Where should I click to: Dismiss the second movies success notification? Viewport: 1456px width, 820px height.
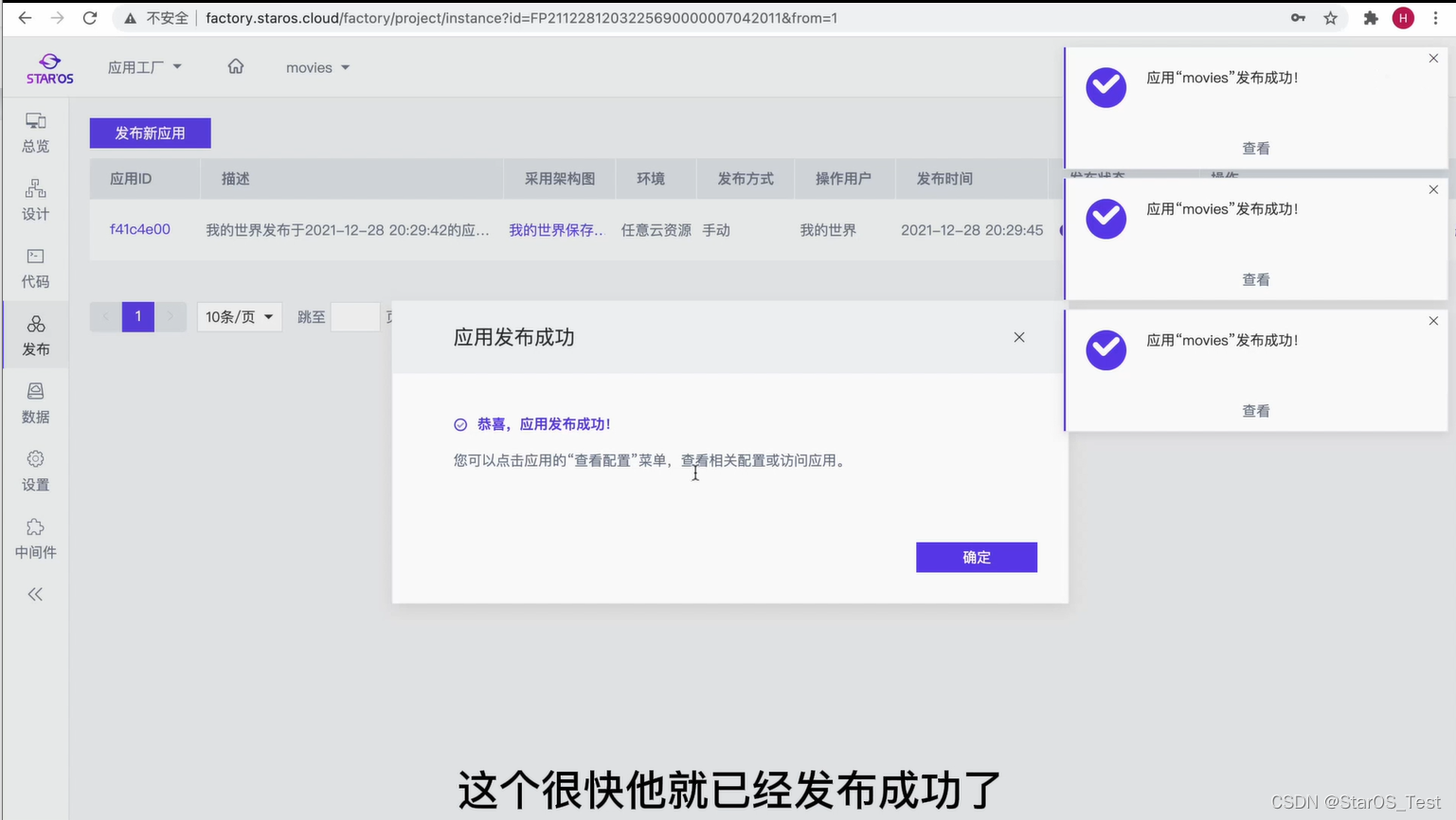coord(1433,190)
